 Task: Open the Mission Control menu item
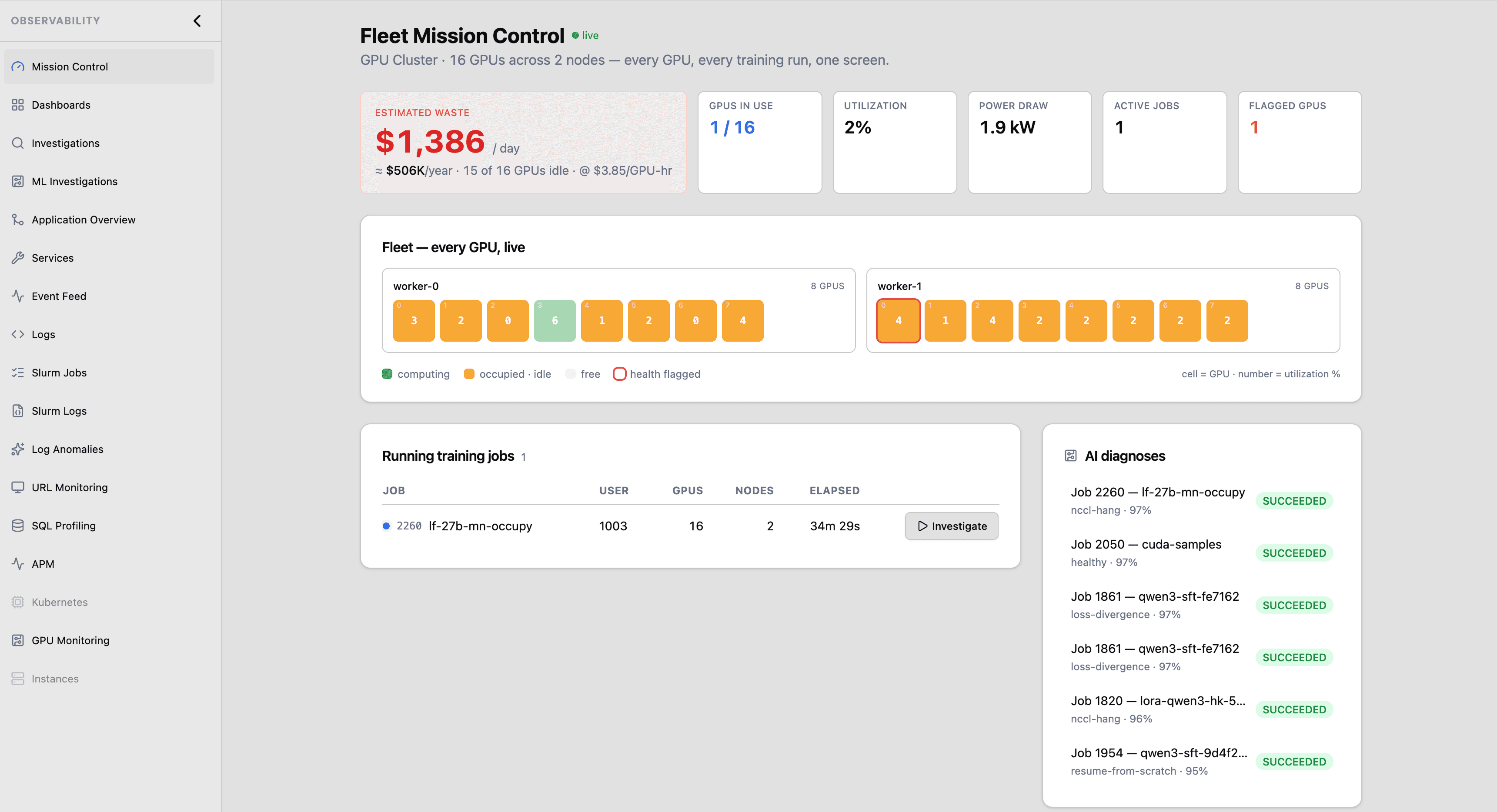point(109,66)
